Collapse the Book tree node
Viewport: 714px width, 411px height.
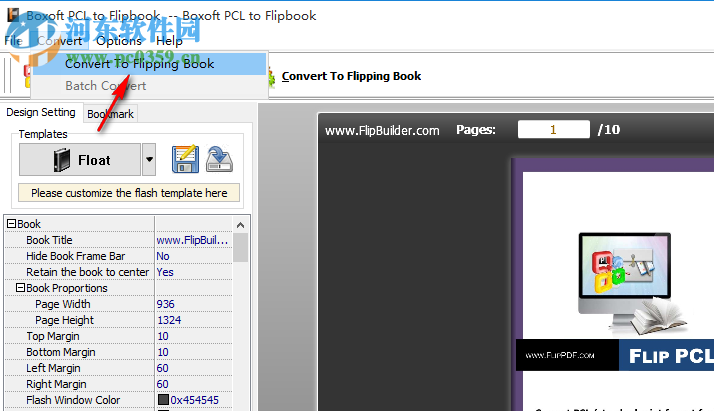(x=11, y=223)
